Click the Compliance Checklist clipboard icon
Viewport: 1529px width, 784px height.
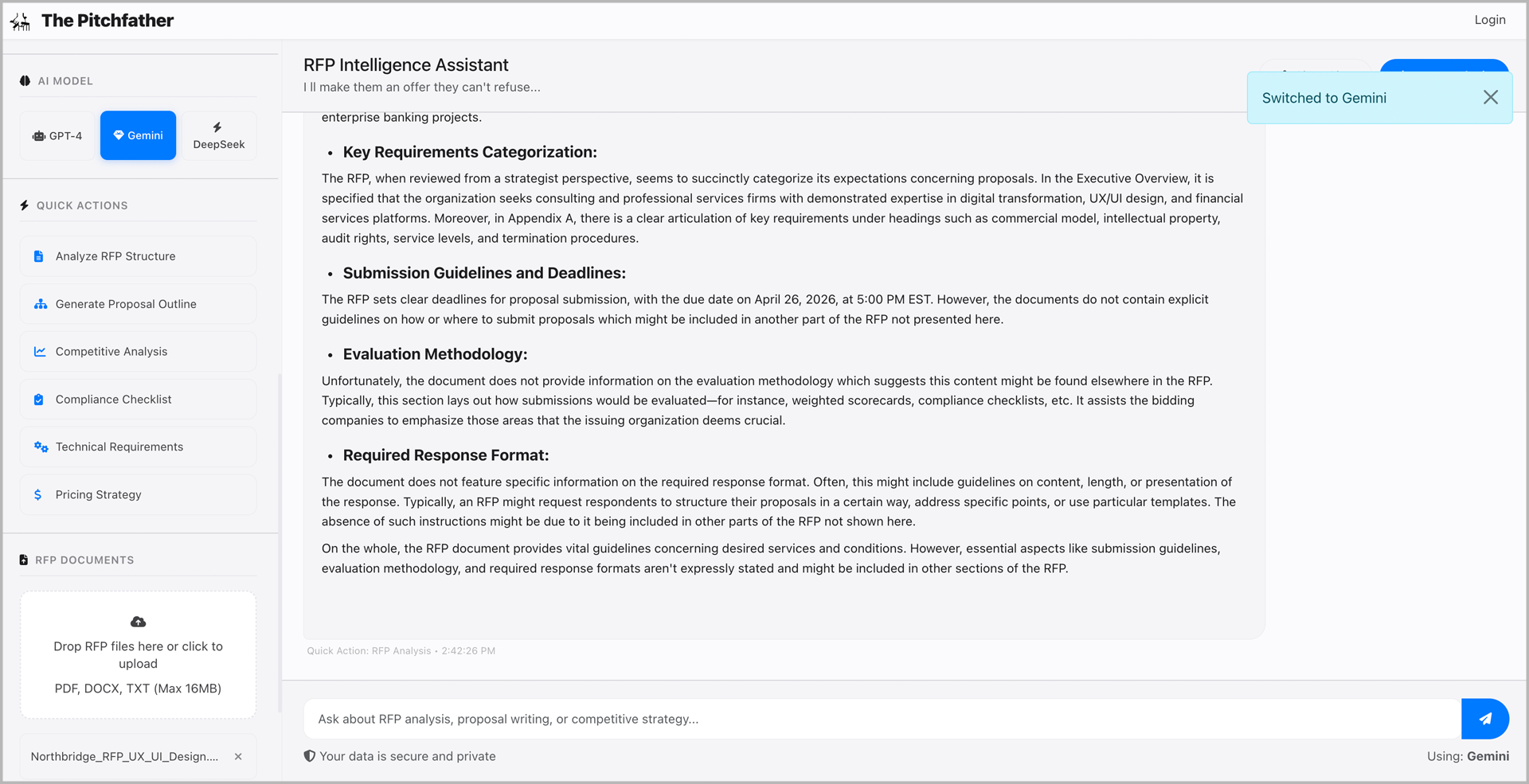point(38,400)
